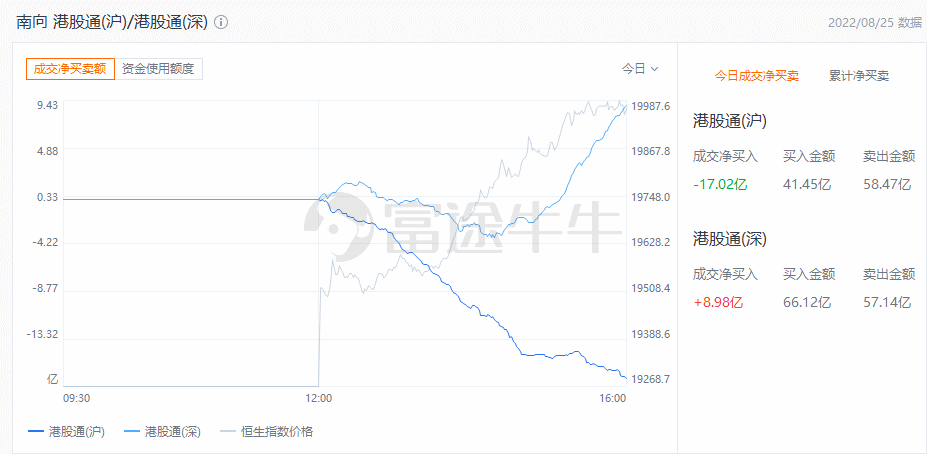Select 今日成交净买卖 tab
The image size is (927, 454).
click(757, 76)
